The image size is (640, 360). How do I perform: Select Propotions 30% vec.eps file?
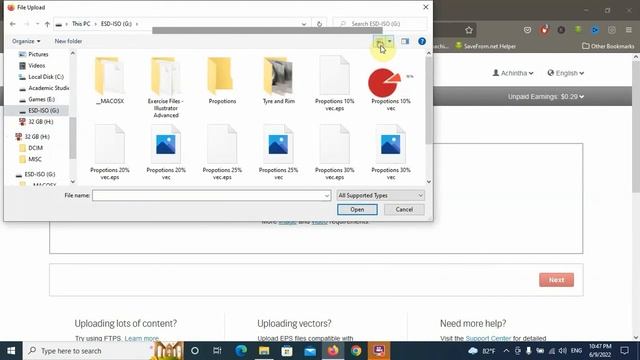pyautogui.click(x=334, y=152)
